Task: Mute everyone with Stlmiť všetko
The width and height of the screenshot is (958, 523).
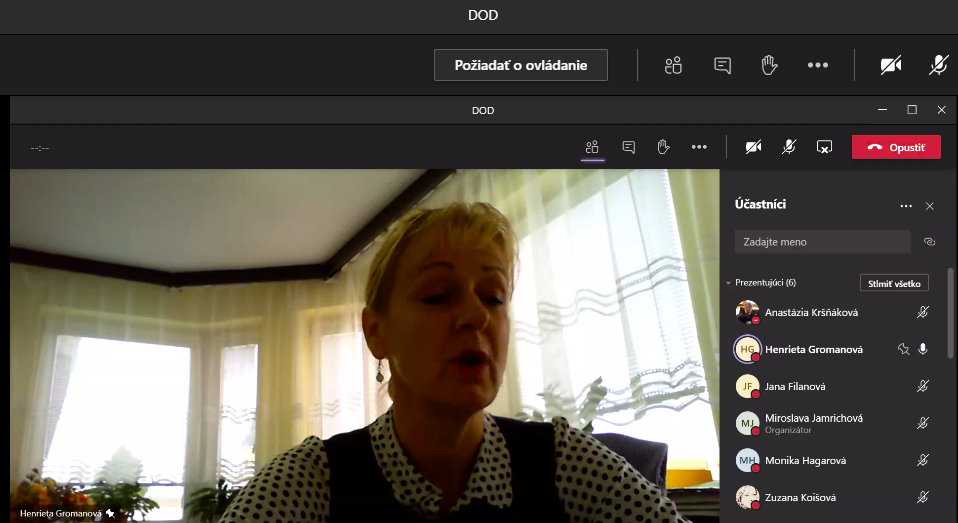Action: point(894,283)
